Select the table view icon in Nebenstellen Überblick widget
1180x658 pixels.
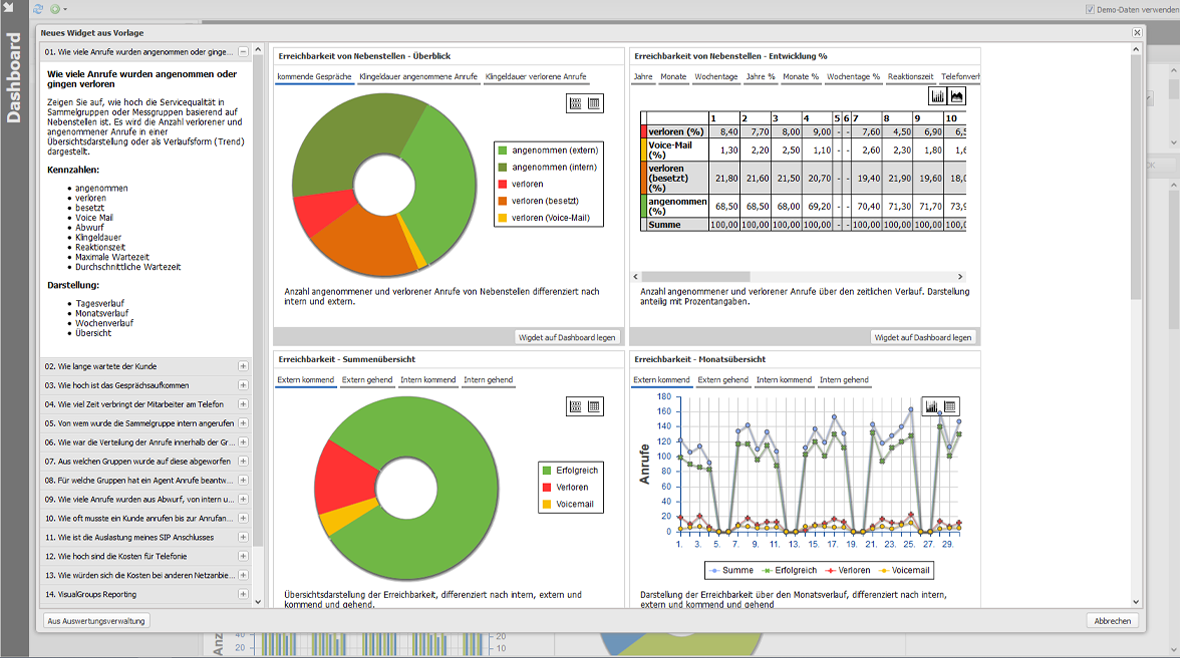tap(594, 103)
